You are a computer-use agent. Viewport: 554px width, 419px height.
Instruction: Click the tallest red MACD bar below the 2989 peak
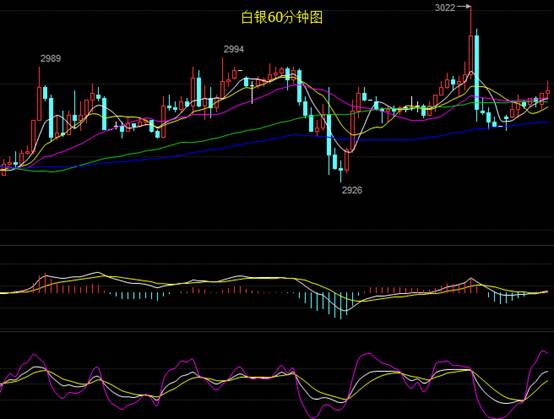45,283
